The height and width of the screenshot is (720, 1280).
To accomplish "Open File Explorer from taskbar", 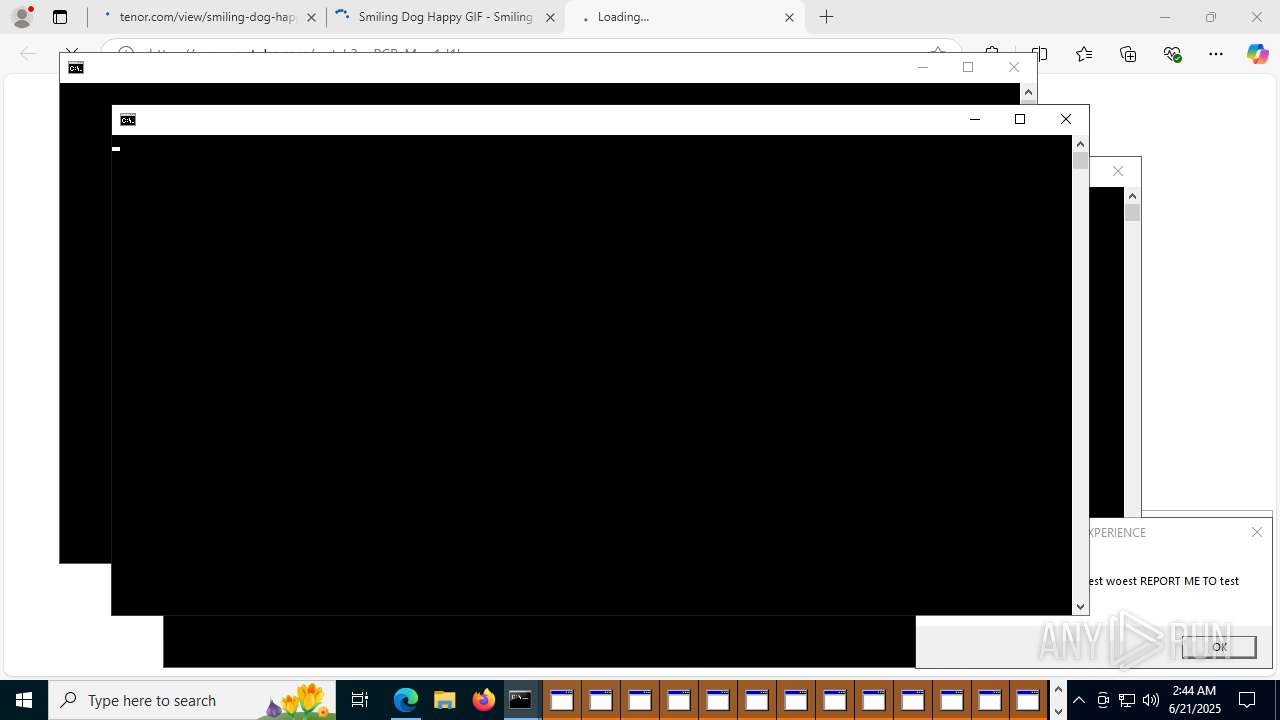I will pos(444,700).
